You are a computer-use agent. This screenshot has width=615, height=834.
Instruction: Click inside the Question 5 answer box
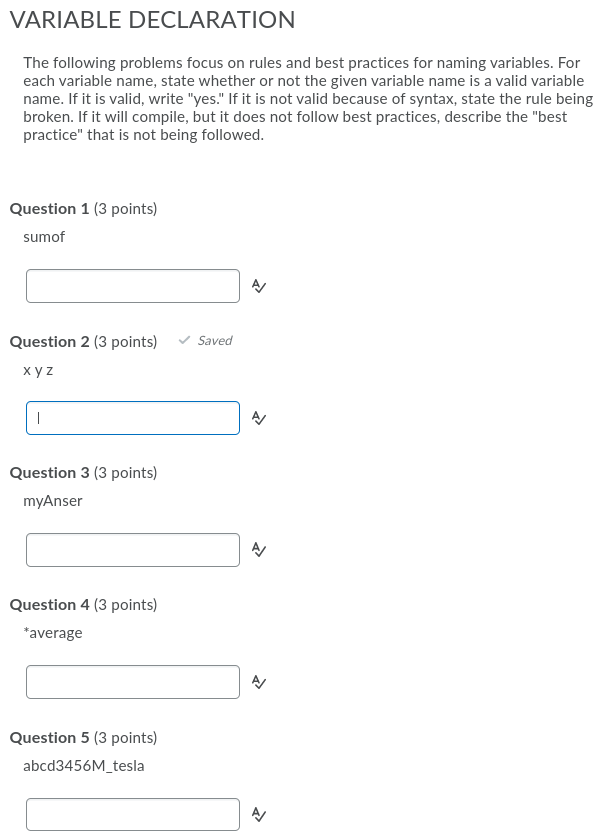click(x=132, y=813)
